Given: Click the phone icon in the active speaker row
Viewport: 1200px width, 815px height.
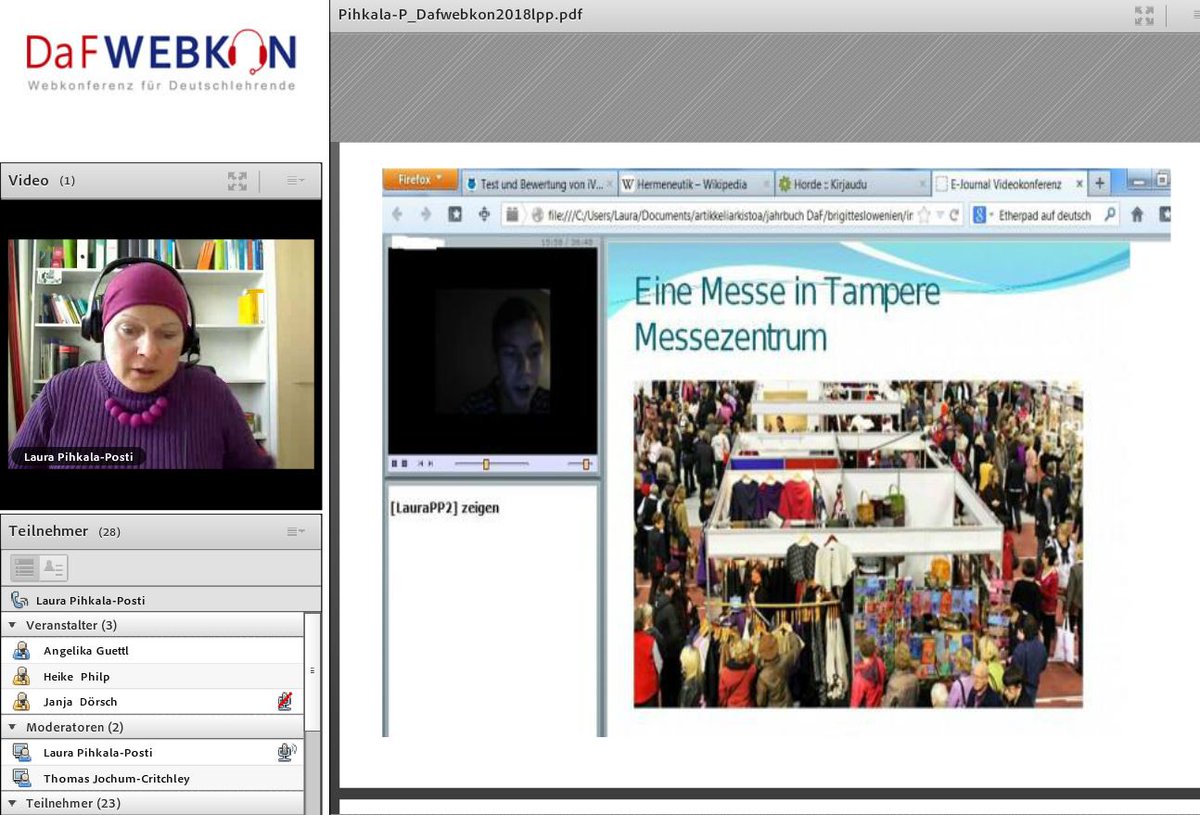Looking at the screenshot, I should click(x=19, y=600).
